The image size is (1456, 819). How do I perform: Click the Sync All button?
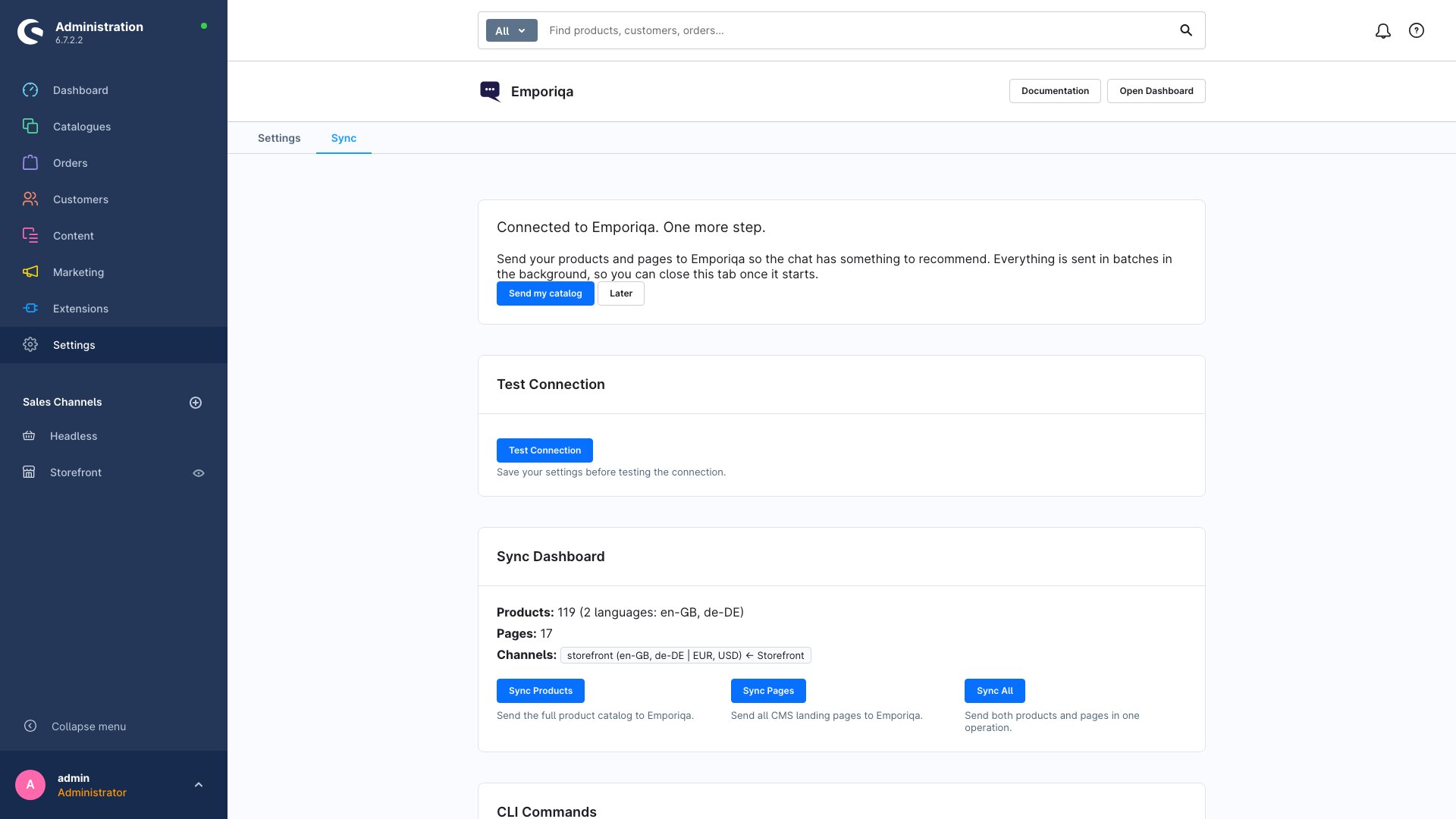click(995, 691)
